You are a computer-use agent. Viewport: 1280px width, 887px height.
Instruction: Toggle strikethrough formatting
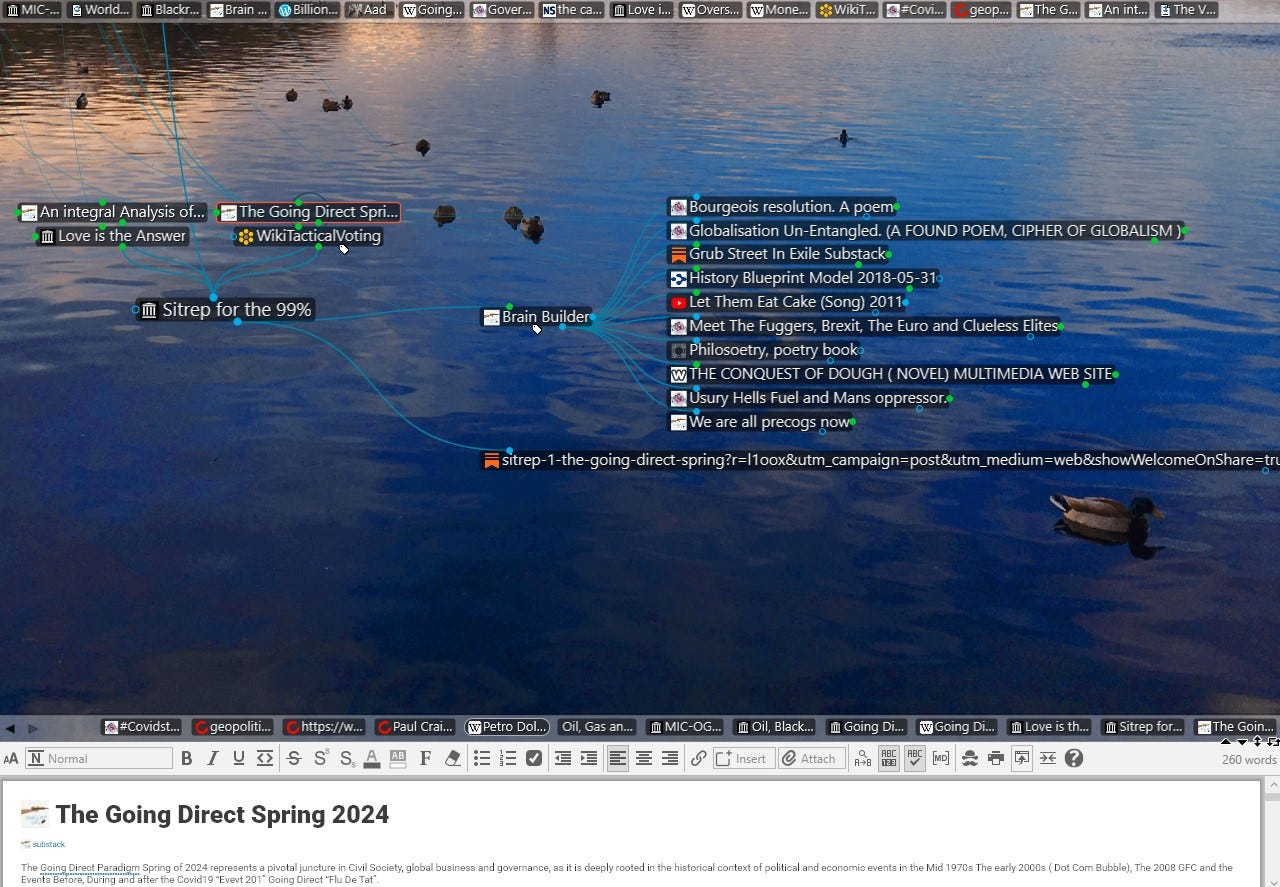pyautogui.click(x=294, y=758)
